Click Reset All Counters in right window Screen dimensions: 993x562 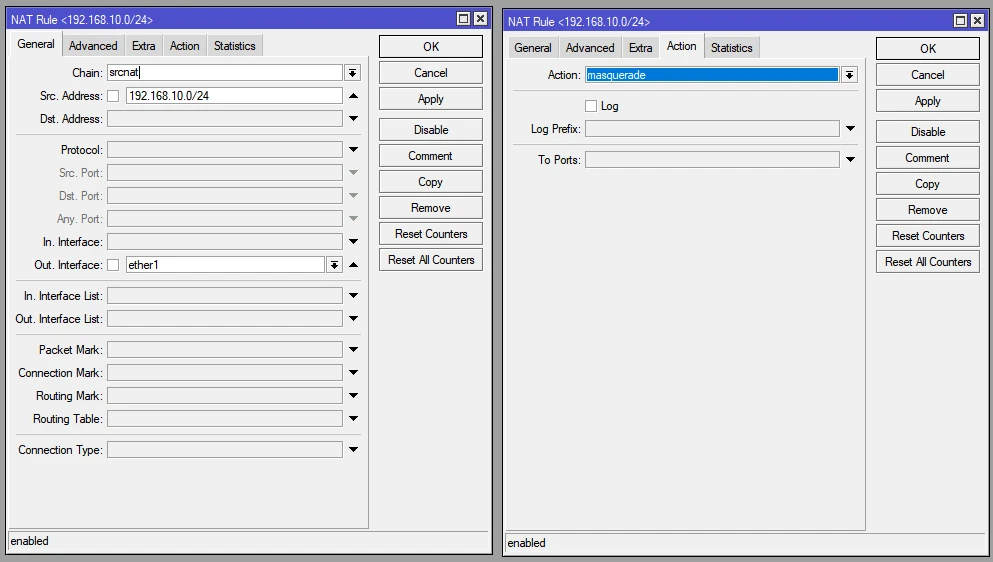(x=927, y=262)
